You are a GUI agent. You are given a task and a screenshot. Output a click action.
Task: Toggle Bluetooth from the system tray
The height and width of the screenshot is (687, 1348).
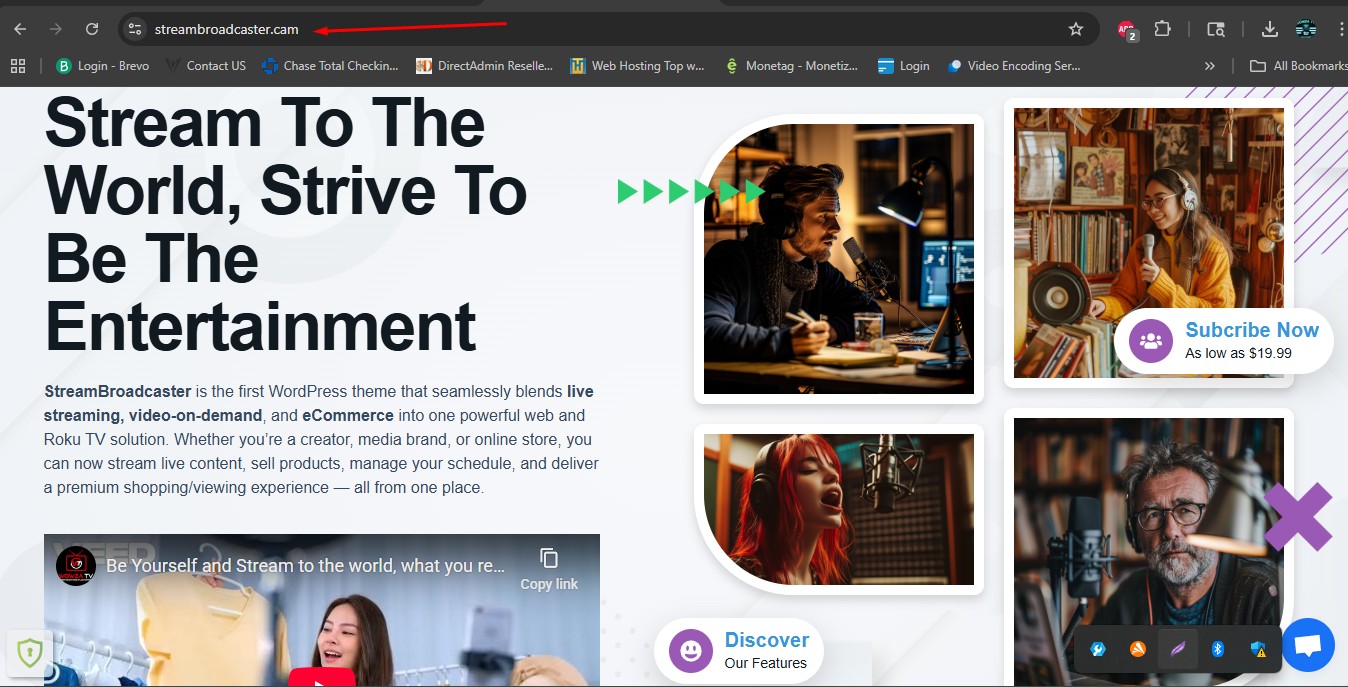1217,649
